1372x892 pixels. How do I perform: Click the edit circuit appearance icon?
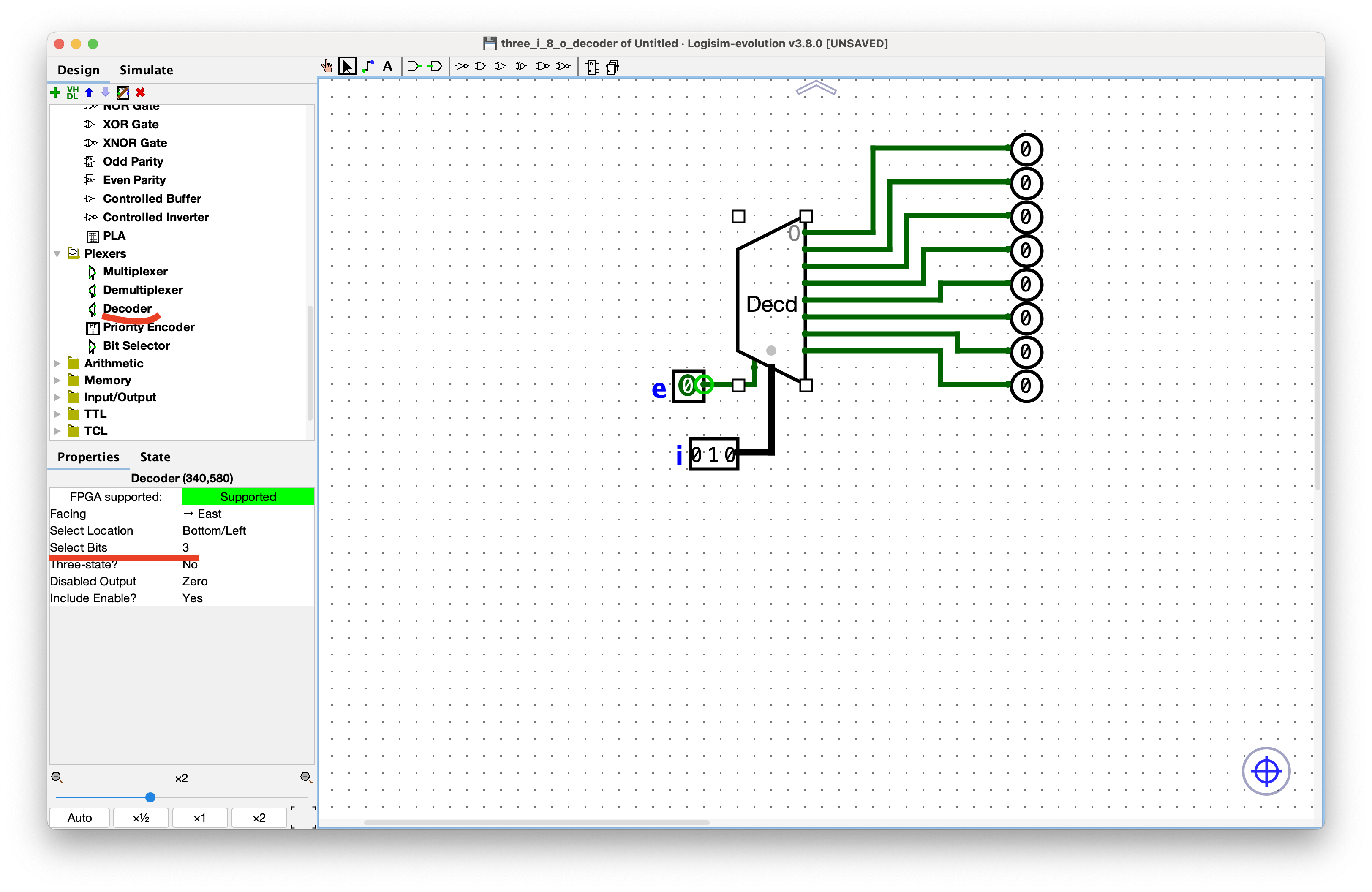coord(123,92)
